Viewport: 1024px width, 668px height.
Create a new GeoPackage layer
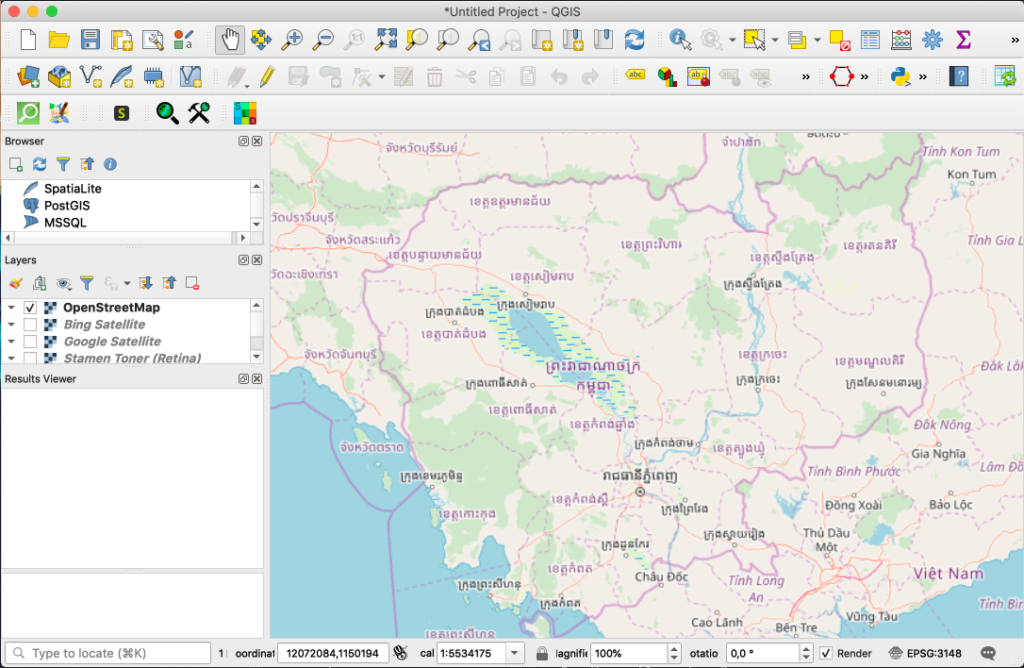pos(59,76)
